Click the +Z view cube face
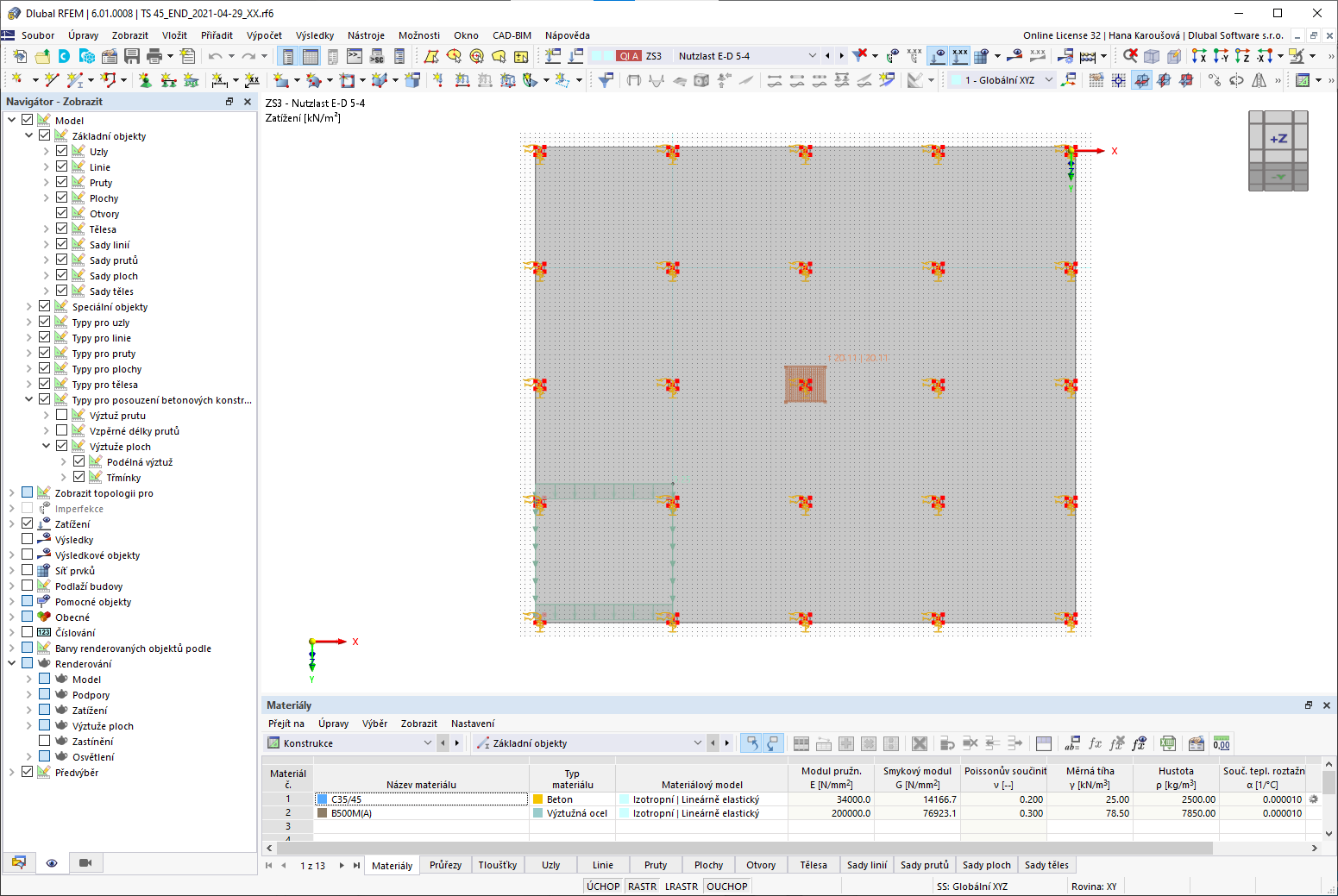 [1278, 138]
